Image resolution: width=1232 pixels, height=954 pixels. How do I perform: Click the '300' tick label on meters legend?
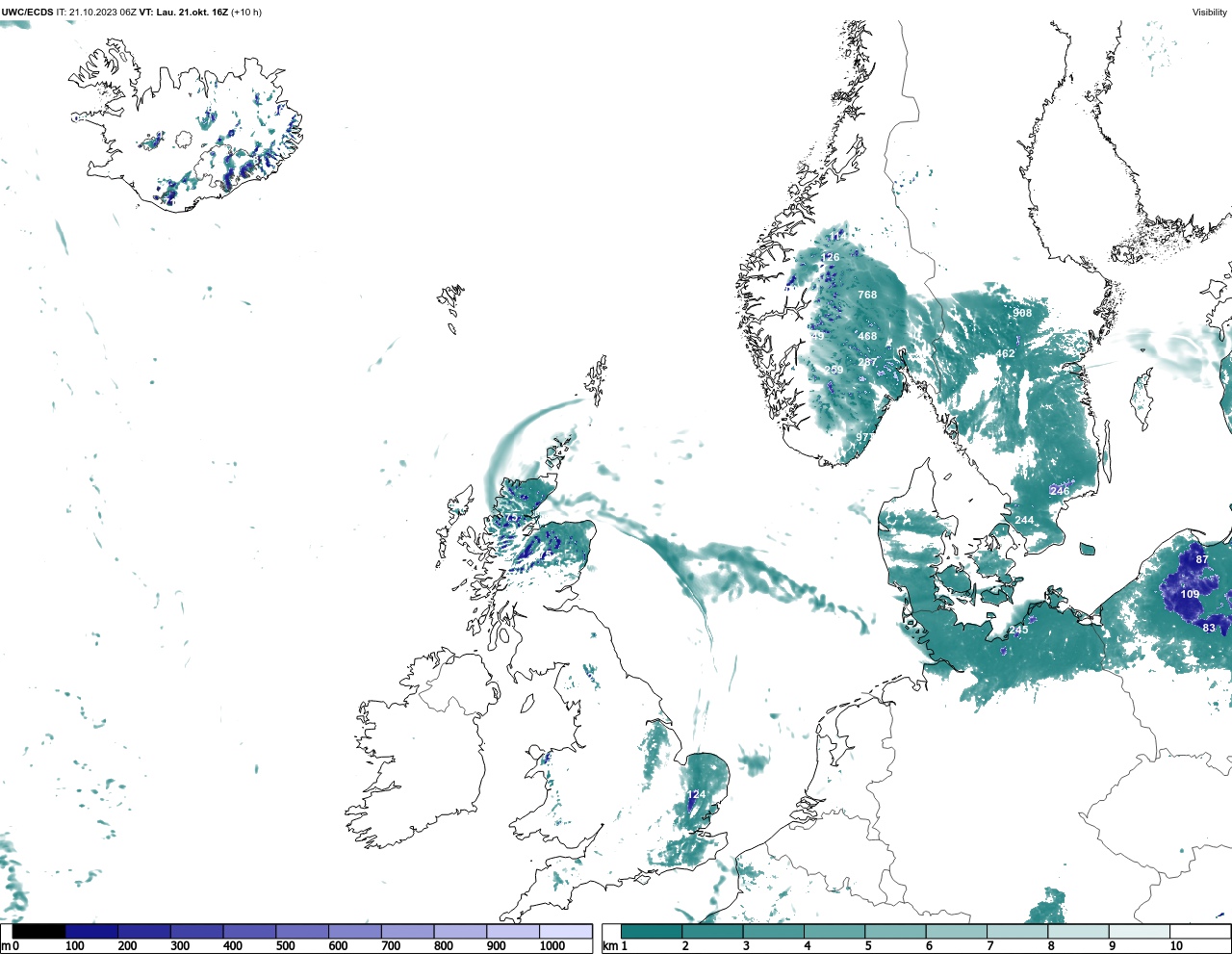point(180,946)
